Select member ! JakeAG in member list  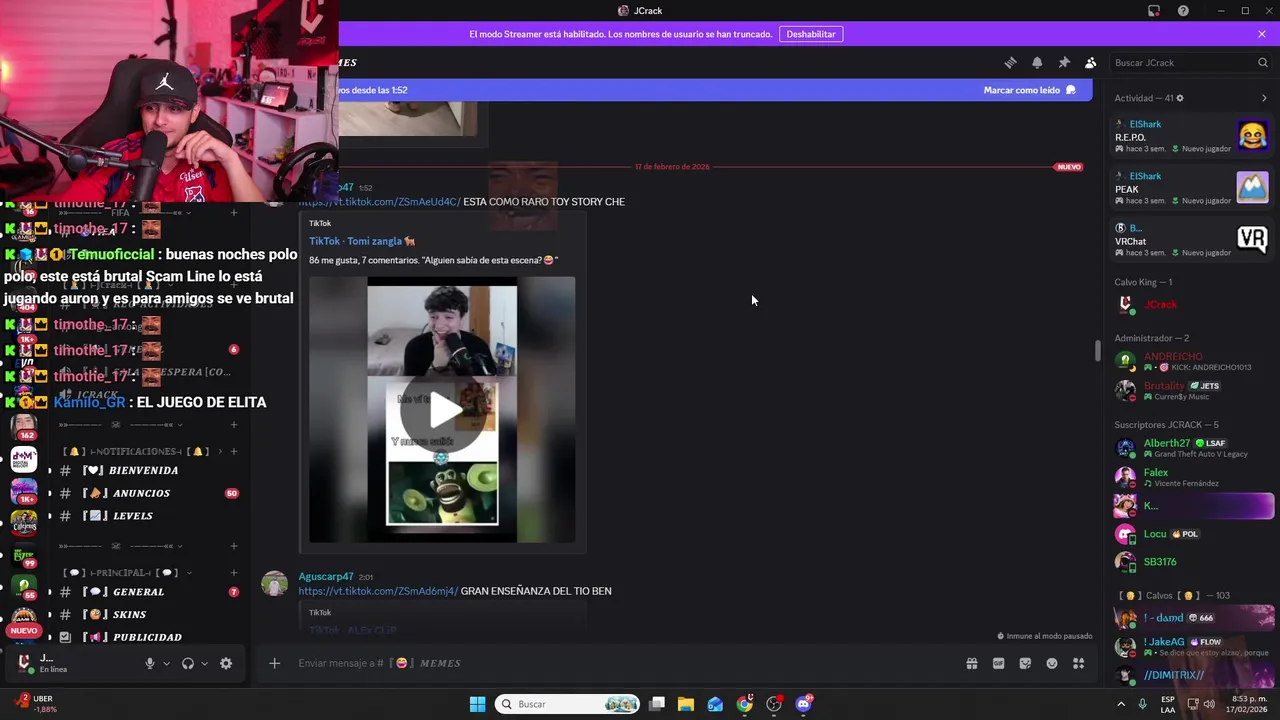tap(1191, 646)
